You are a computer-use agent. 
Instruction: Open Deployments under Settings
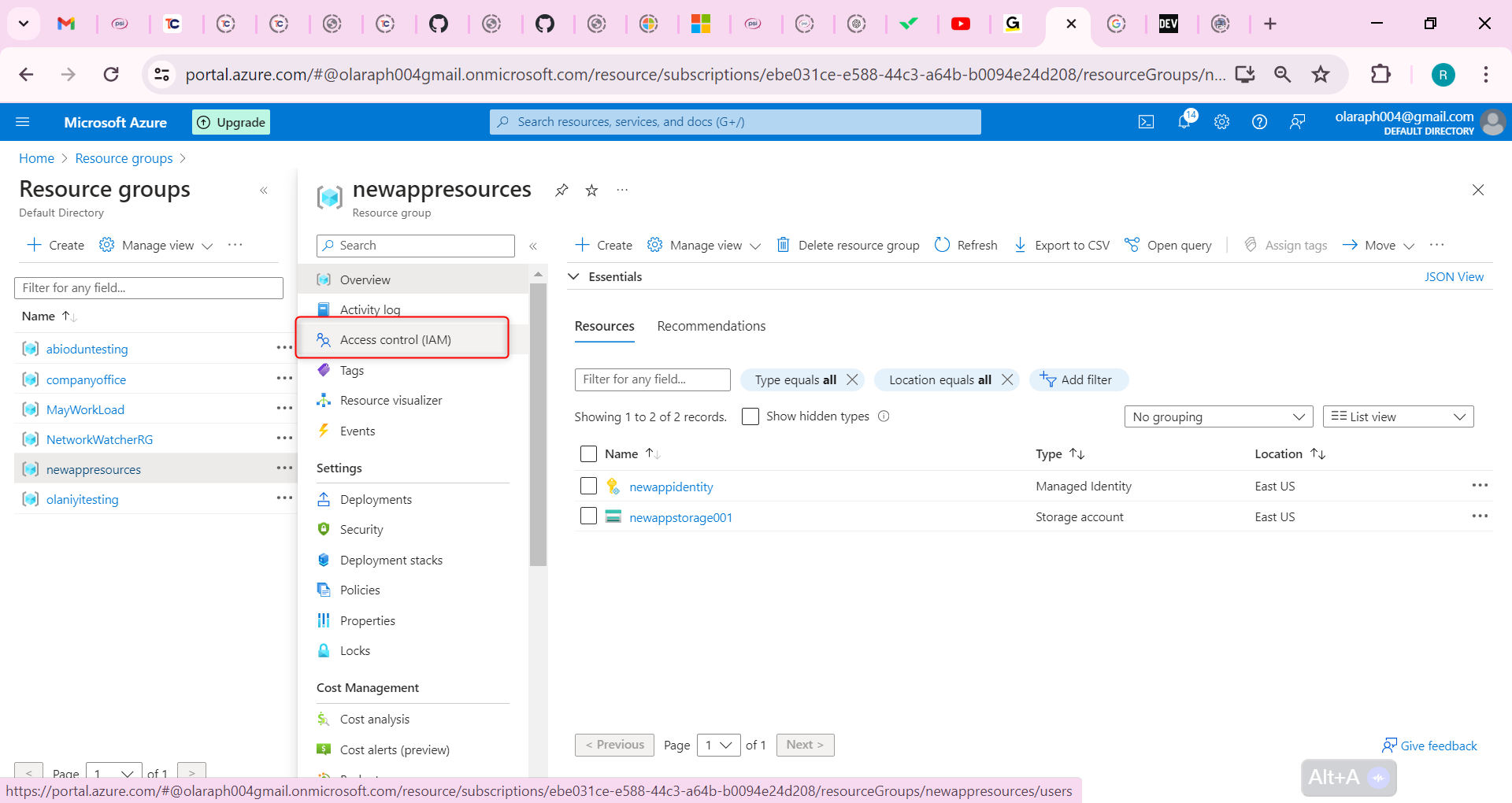[413, 499]
